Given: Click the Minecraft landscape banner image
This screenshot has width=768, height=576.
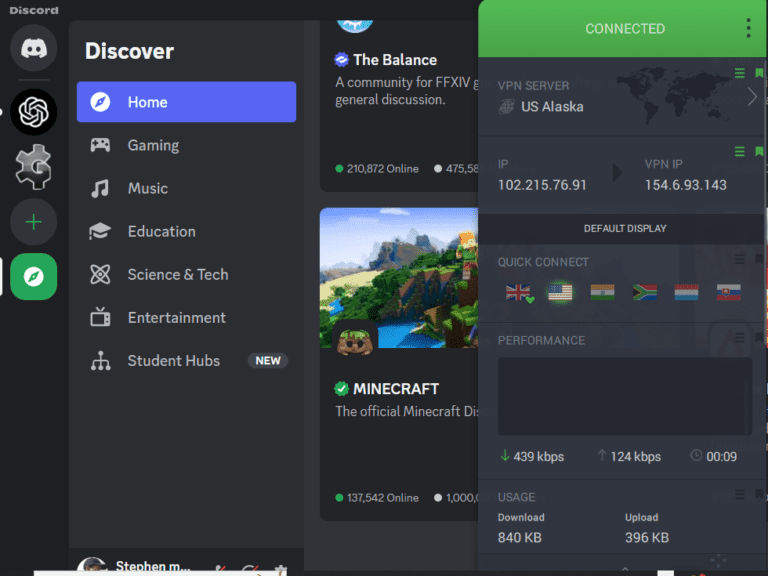Looking at the screenshot, I should (399, 278).
